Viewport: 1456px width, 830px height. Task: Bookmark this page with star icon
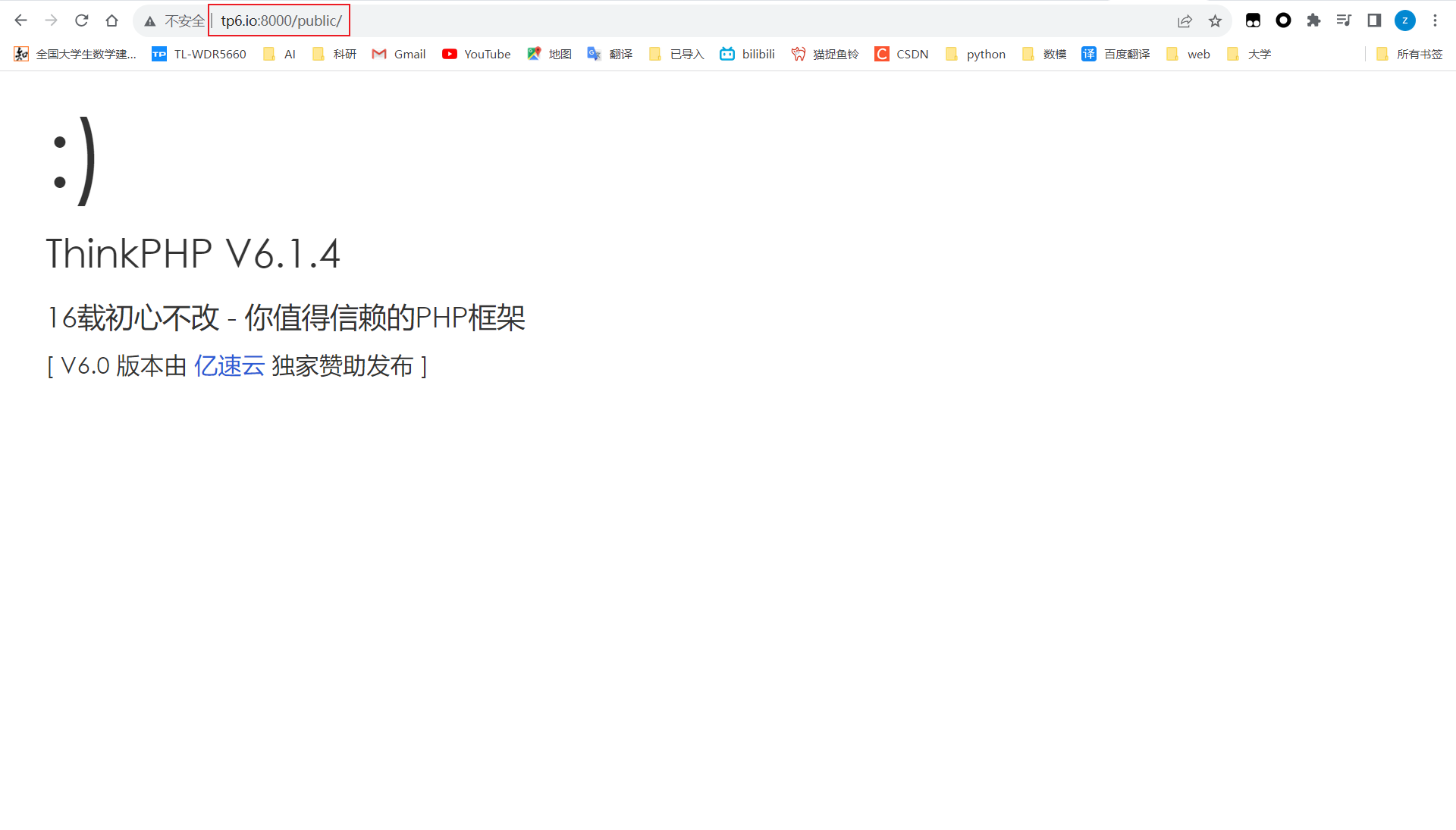coord(1215,20)
